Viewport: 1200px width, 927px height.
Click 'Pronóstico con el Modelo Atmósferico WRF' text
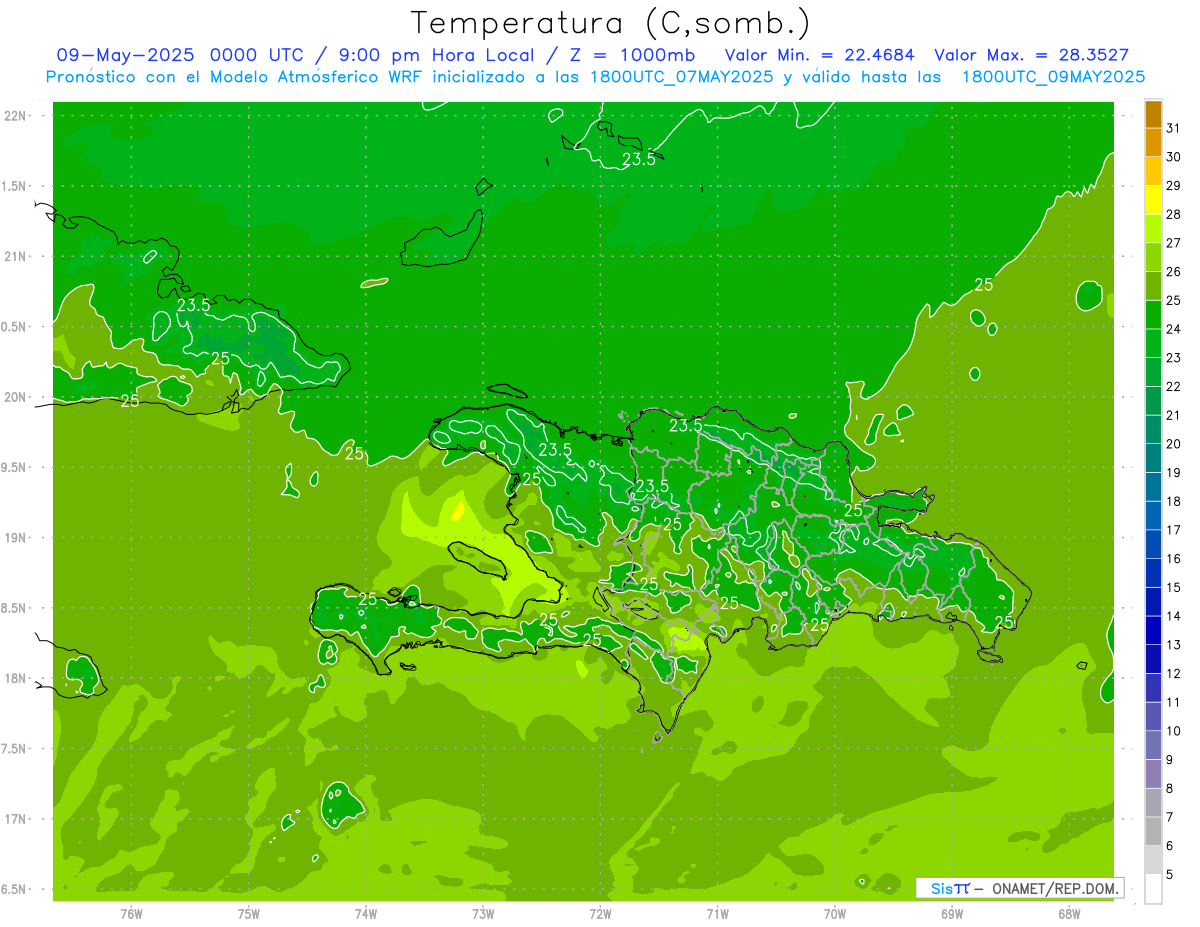235,77
